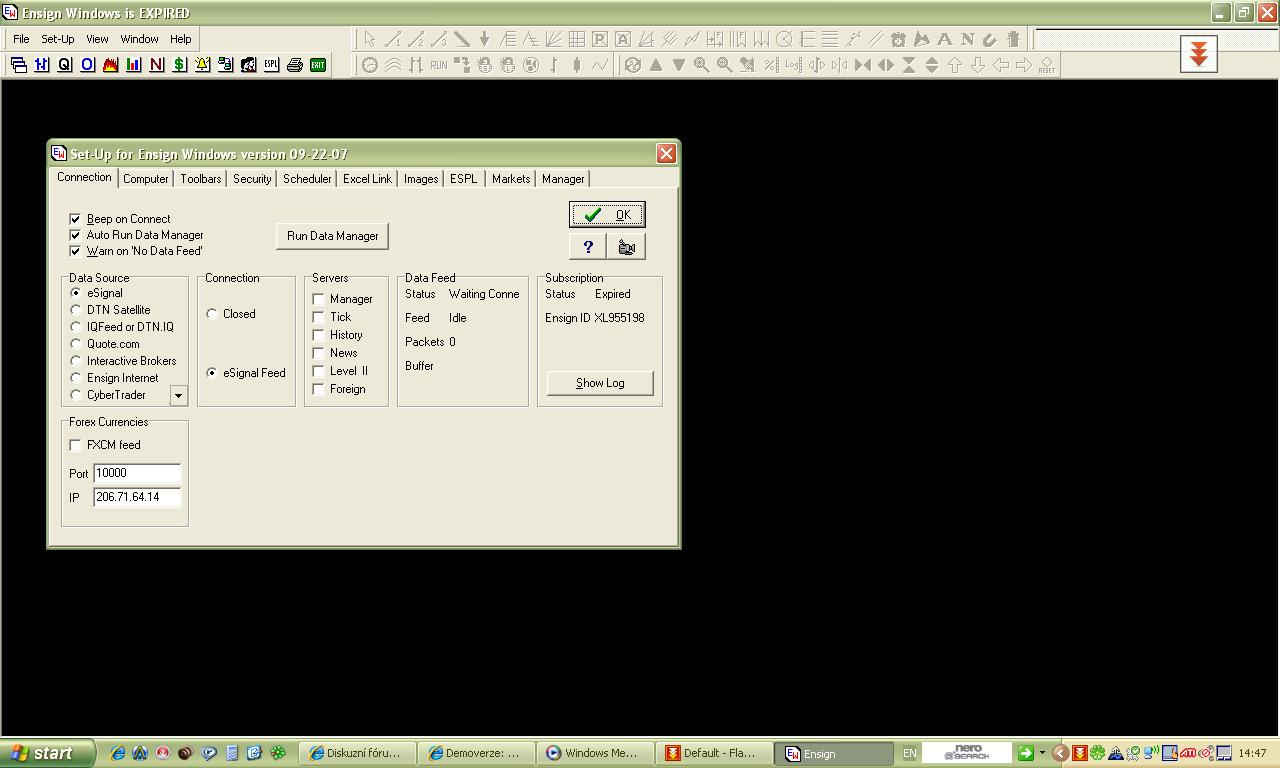Click the blue question mark help button
The height and width of the screenshot is (768, 1280).
(x=588, y=247)
